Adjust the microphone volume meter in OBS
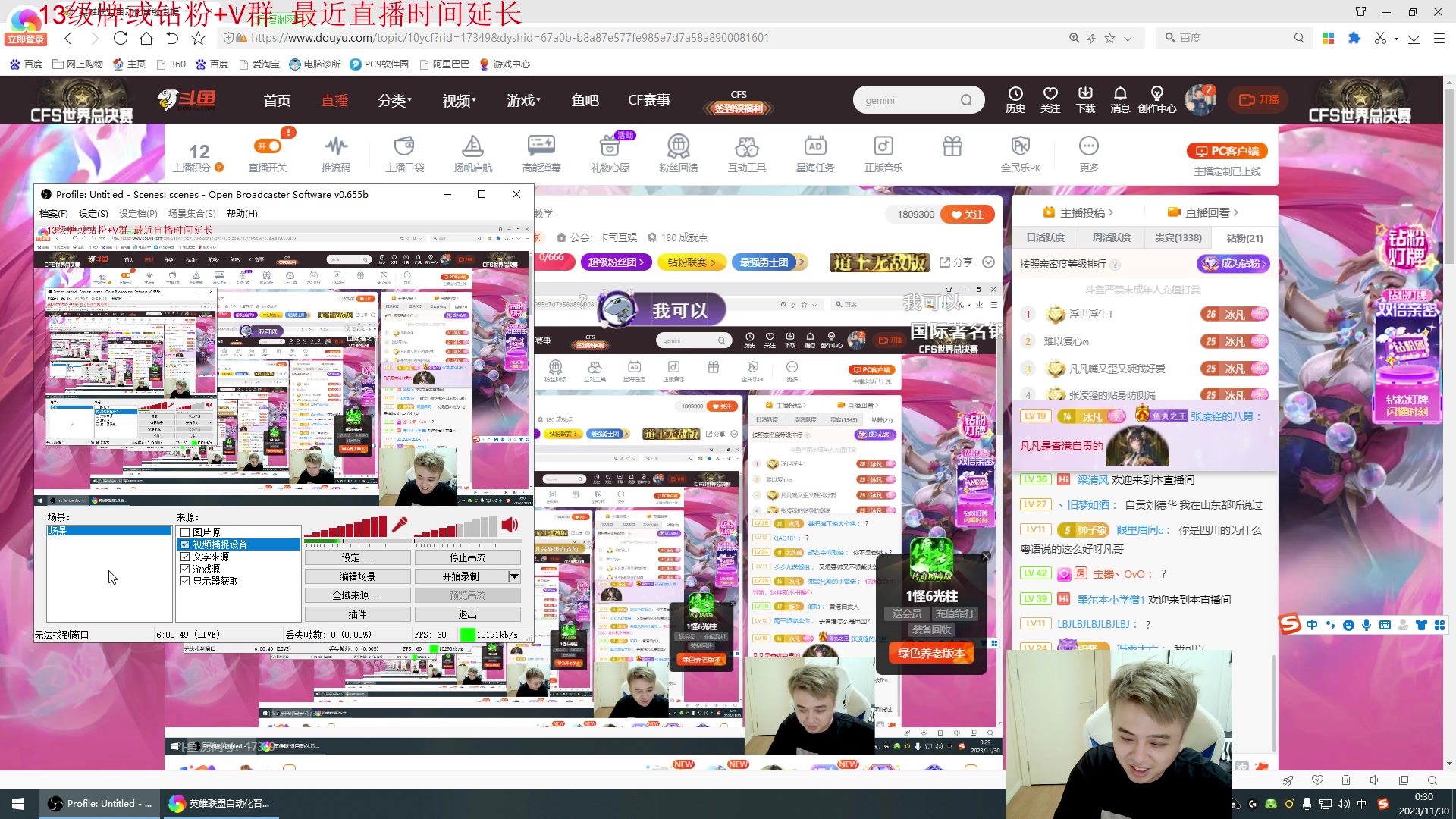The height and width of the screenshot is (819, 1456). click(x=347, y=526)
